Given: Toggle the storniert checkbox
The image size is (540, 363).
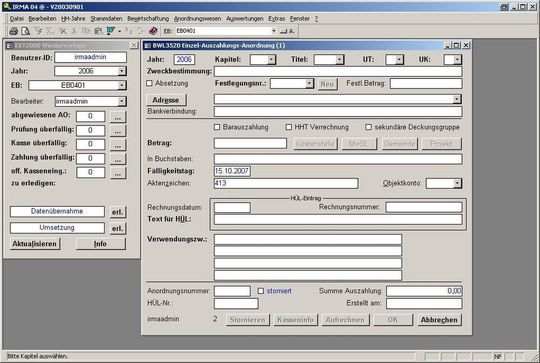Looking at the screenshot, I should click(x=261, y=291).
